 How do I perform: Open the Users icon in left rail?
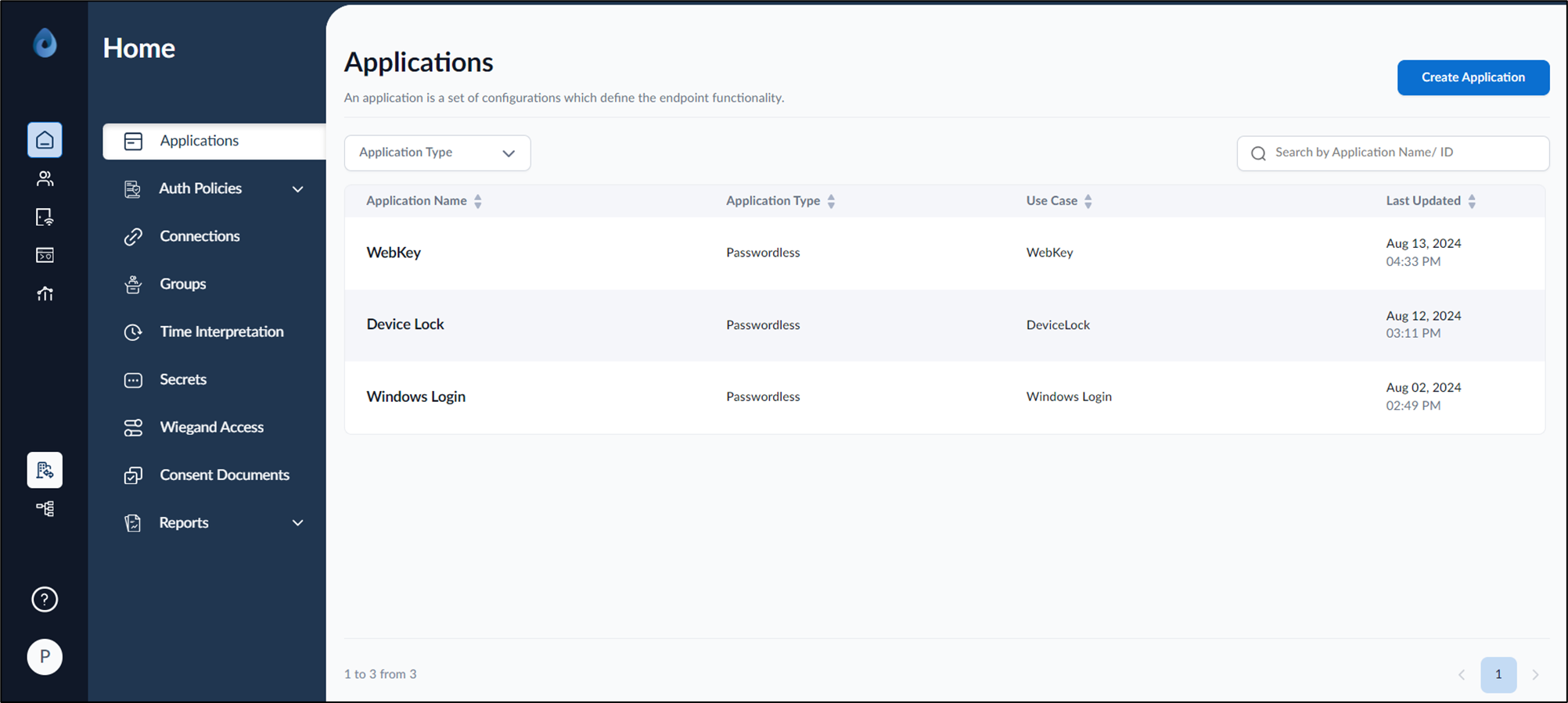[45, 179]
